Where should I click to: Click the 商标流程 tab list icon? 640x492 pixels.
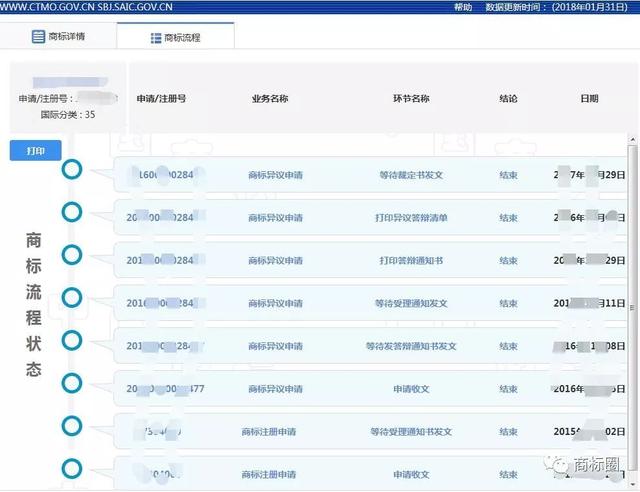point(156,38)
